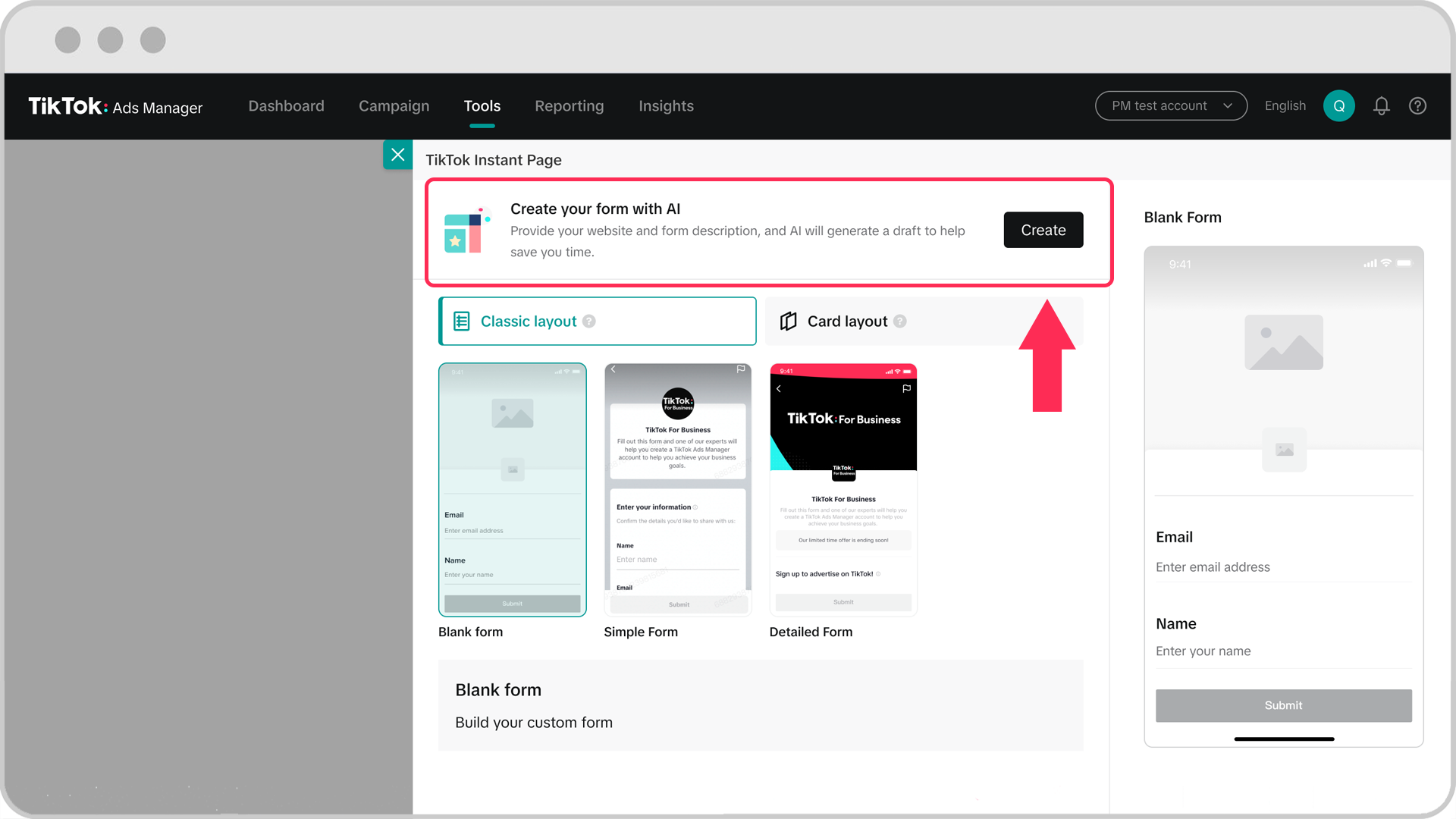This screenshot has width=1456, height=819.
Task: Show the Classic layout tooltip icon
Action: click(589, 321)
